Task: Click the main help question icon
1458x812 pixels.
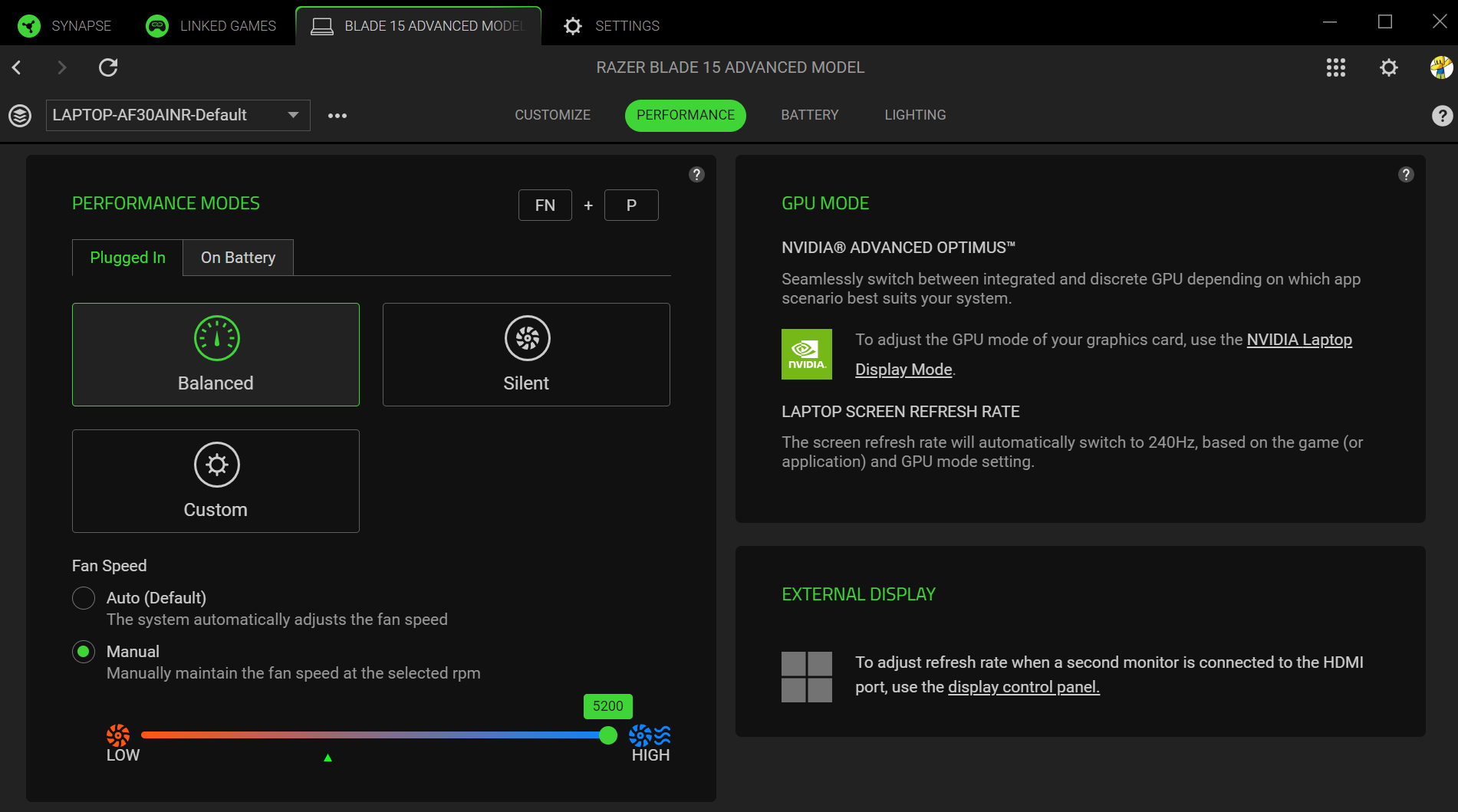Action: click(1442, 116)
